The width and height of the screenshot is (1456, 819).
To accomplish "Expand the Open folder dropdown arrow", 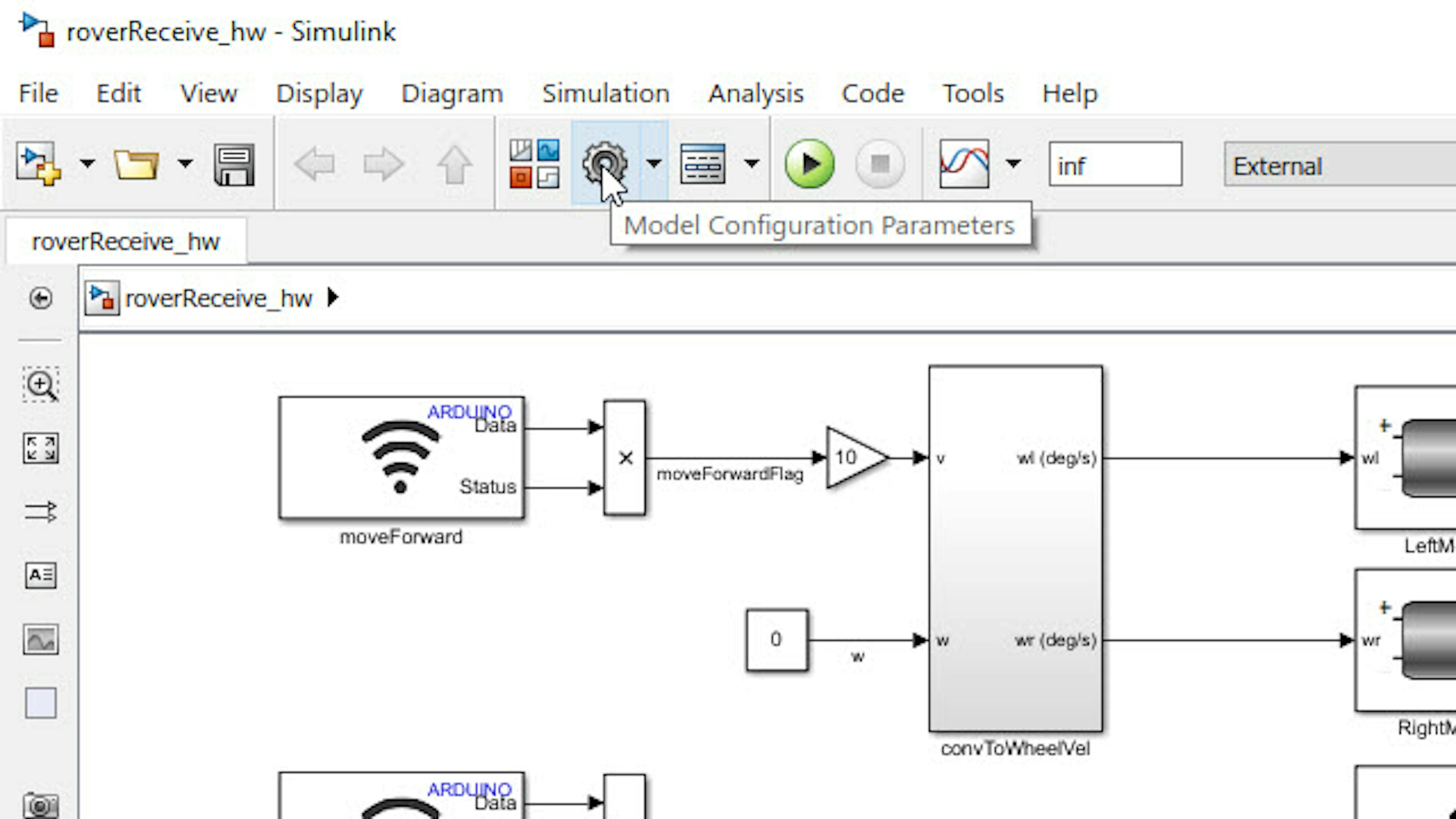I will (x=185, y=164).
